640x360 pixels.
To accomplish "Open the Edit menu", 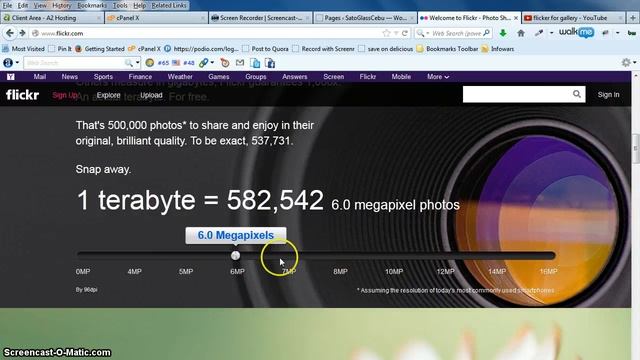I will (x=22, y=5).
